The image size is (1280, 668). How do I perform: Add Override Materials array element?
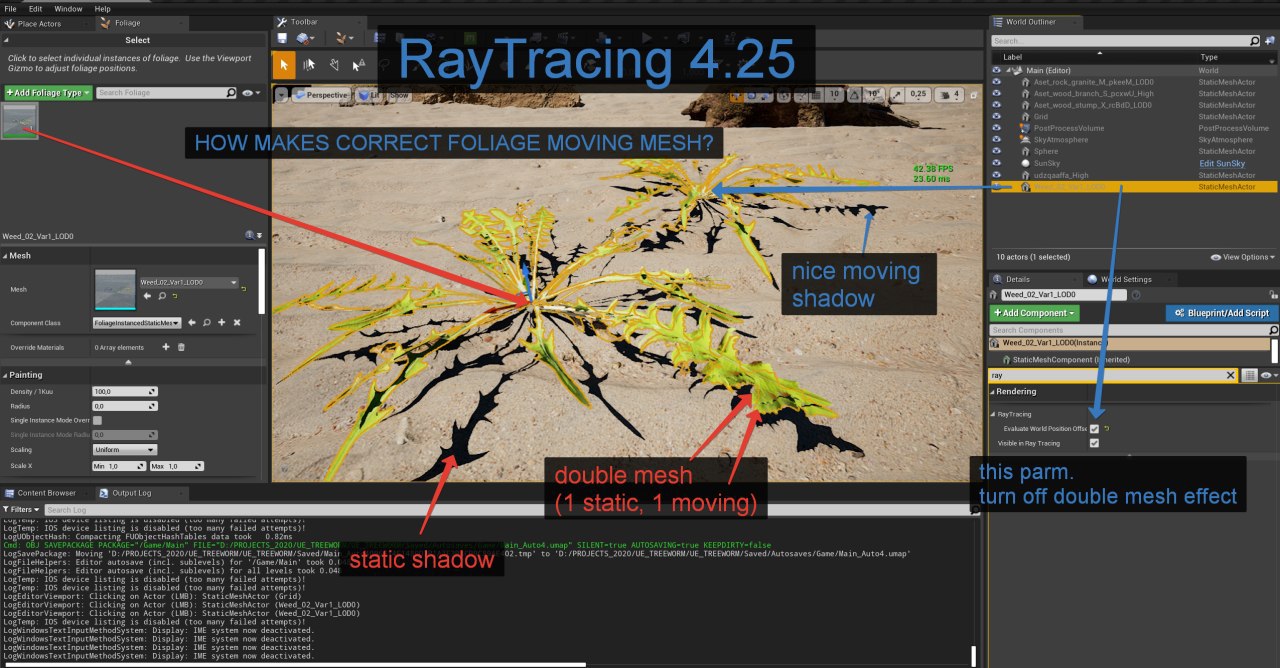166,347
